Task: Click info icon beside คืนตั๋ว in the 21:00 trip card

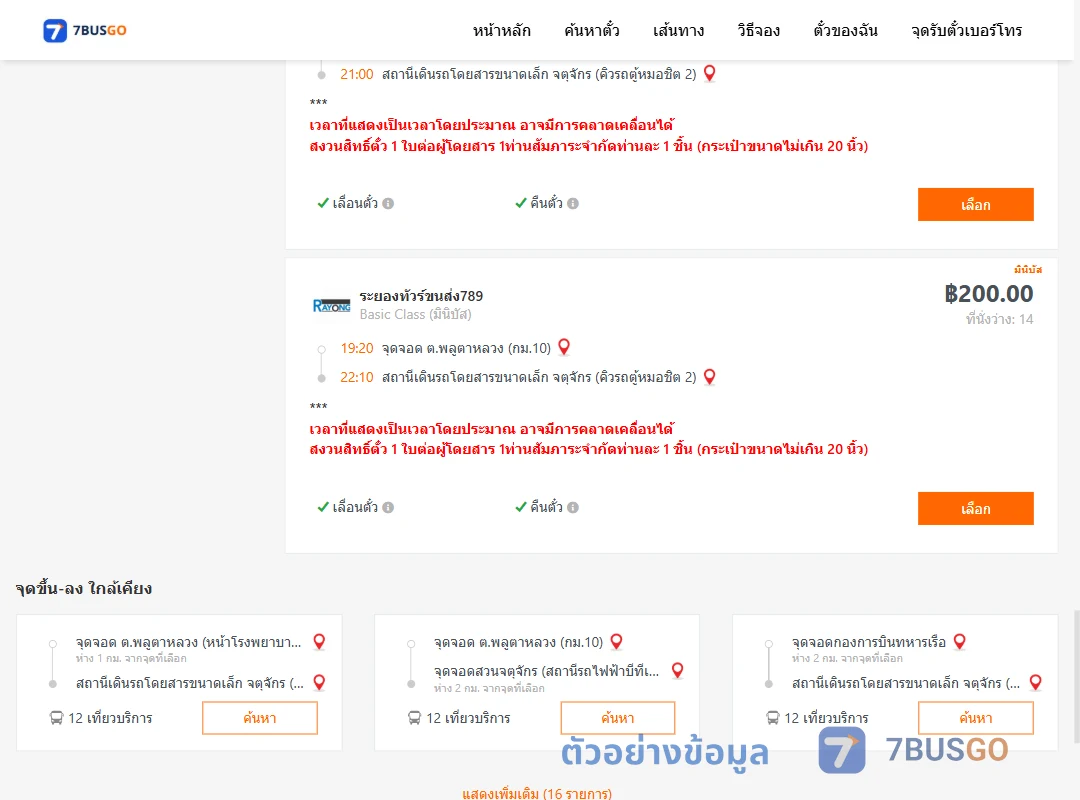Action: [x=573, y=203]
